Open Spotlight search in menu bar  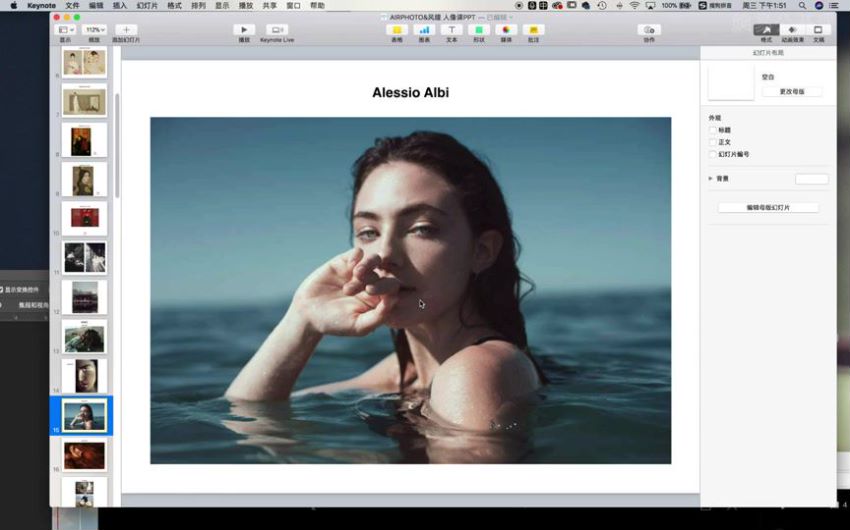pos(802,5)
